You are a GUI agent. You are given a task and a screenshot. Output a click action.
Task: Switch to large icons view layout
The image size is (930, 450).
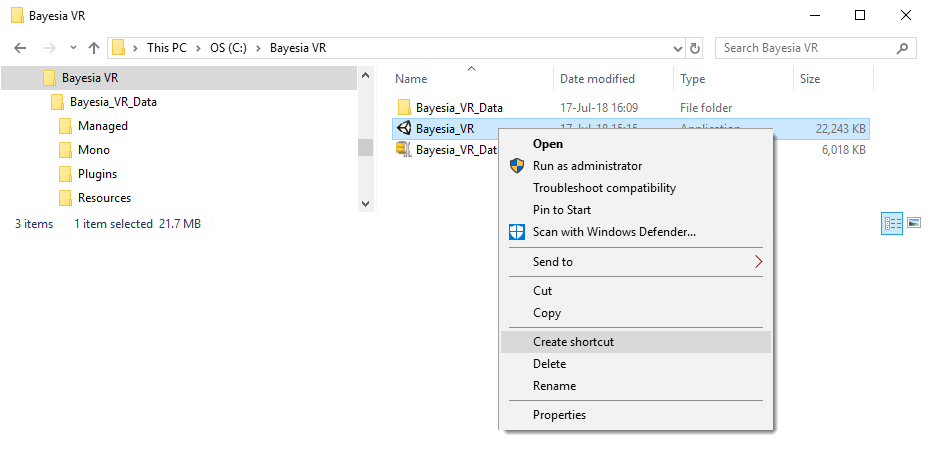pyautogui.click(x=914, y=224)
